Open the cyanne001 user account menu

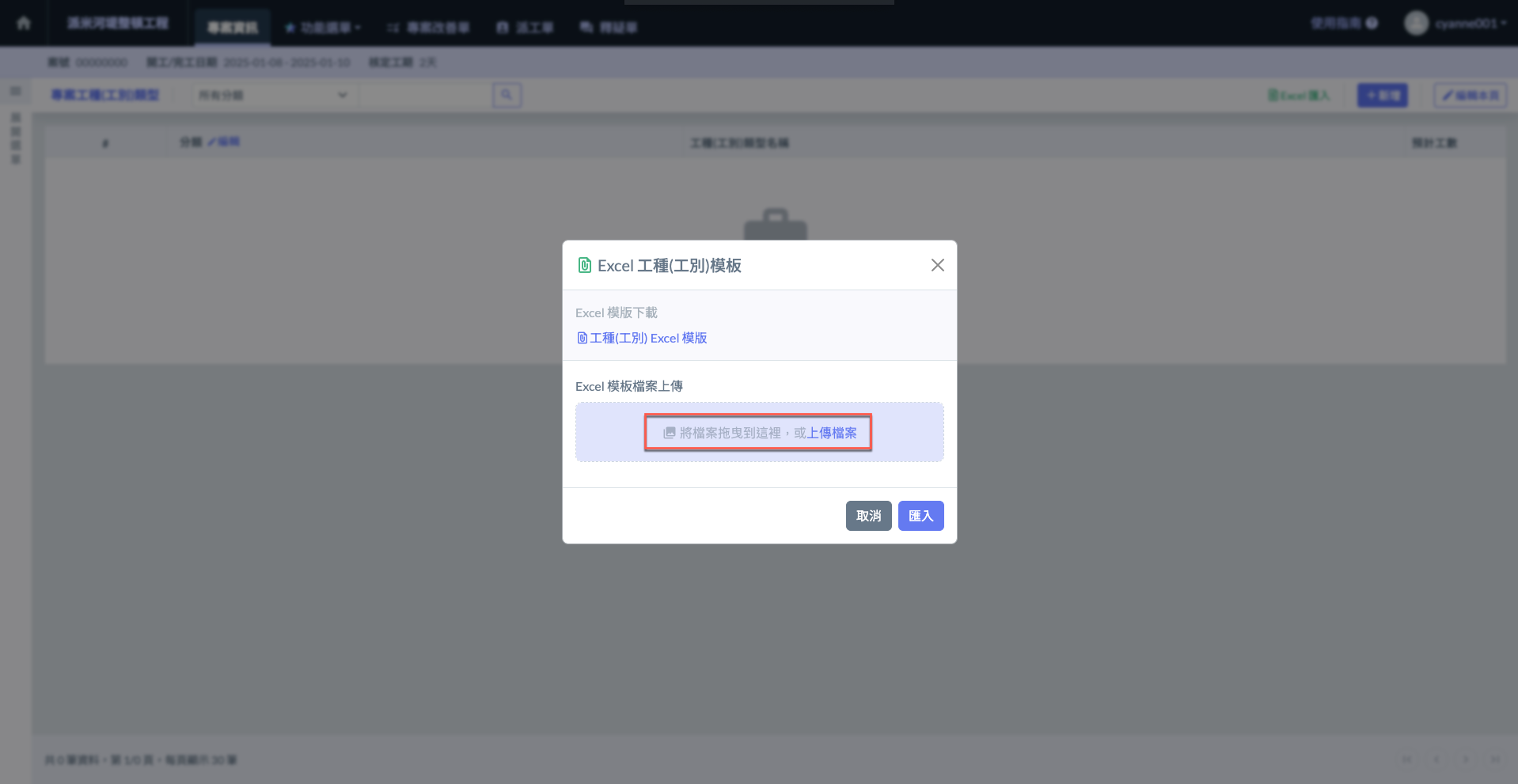pos(1470,23)
